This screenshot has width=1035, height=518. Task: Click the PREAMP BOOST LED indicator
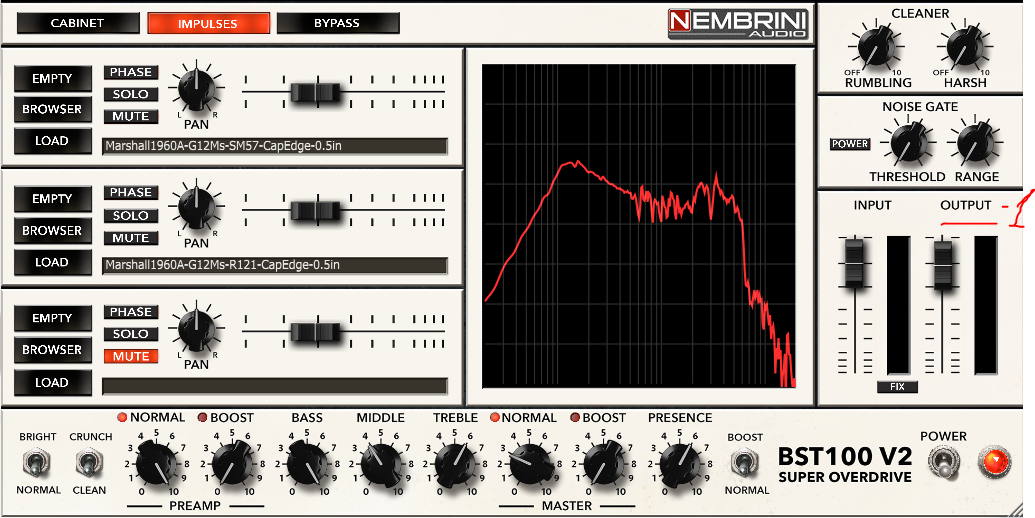(x=203, y=418)
